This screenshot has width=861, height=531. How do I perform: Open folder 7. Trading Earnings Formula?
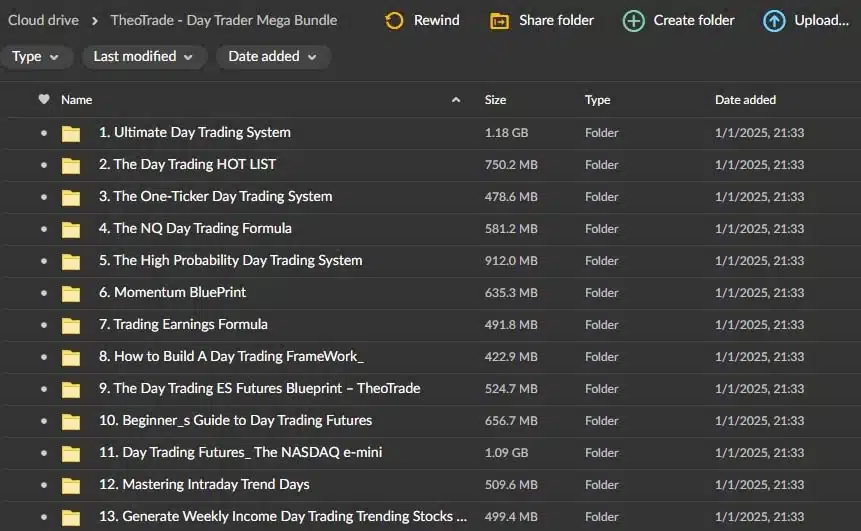[x=183, y=324]
